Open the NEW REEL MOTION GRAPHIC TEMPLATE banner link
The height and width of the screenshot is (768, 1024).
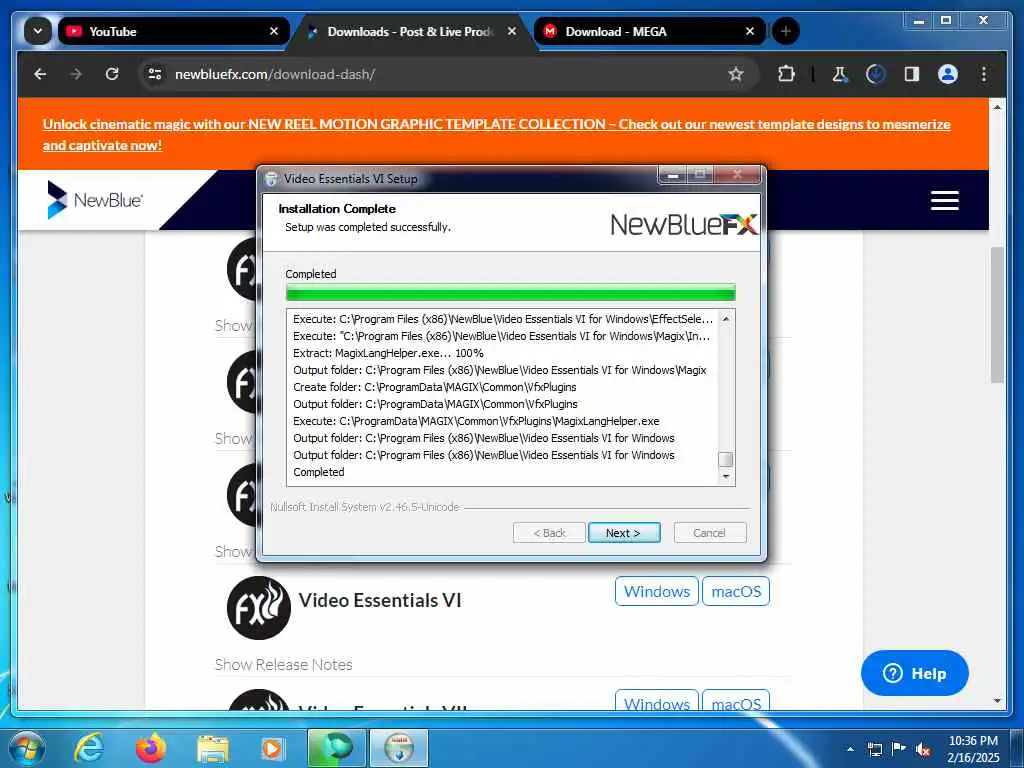tap(496, 135)
